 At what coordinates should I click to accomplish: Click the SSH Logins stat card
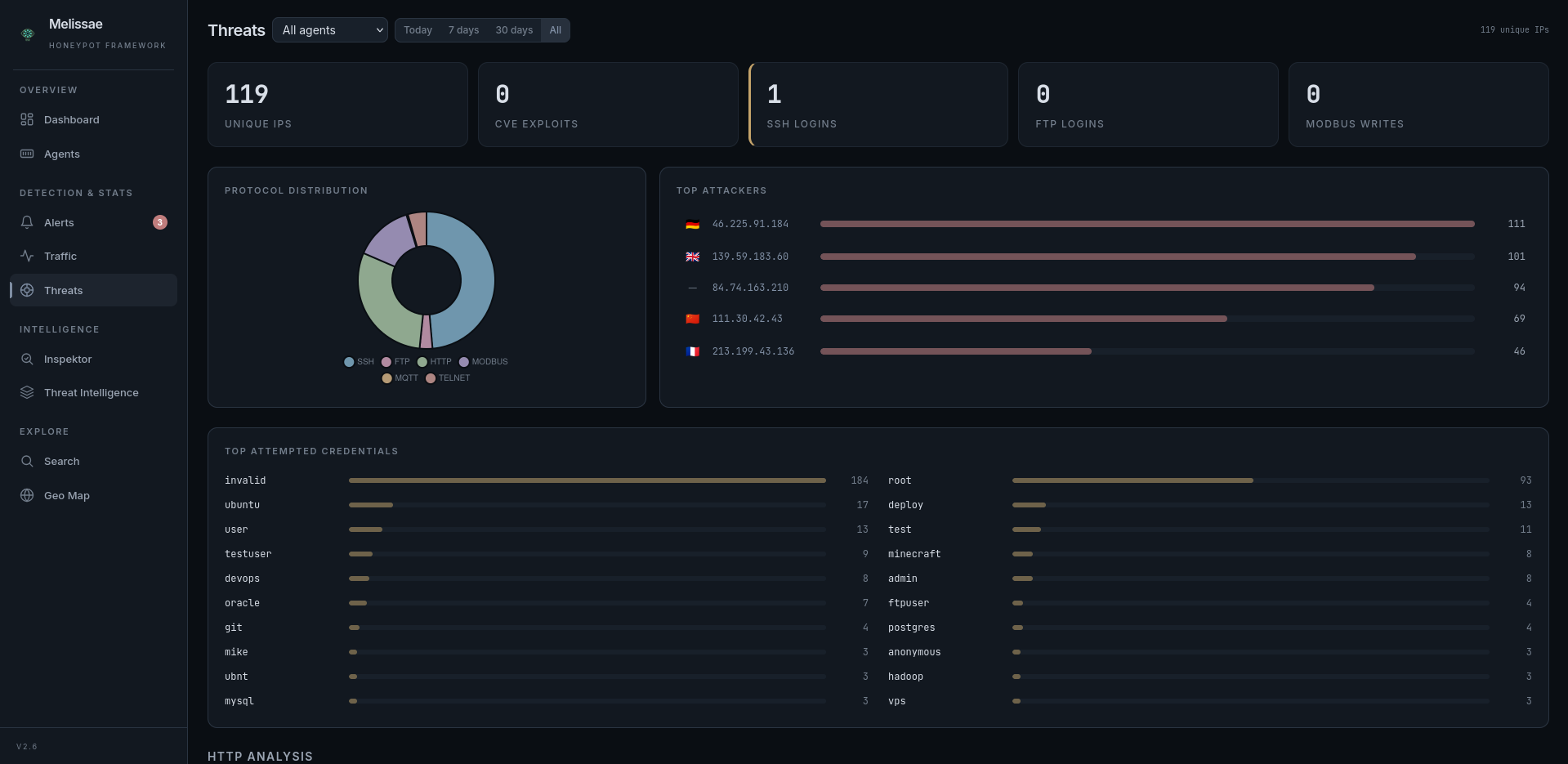(x=878, y=105)
